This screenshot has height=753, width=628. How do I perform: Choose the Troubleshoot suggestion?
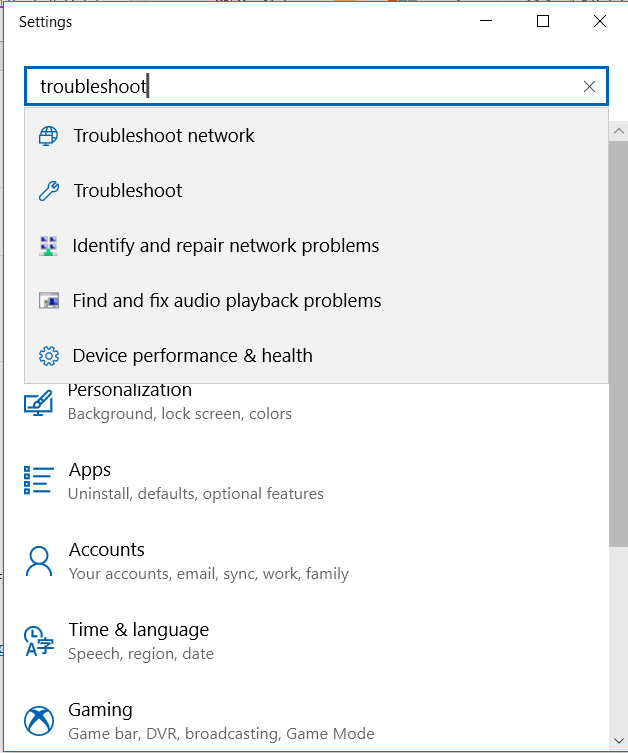click(x=316, y=191)
